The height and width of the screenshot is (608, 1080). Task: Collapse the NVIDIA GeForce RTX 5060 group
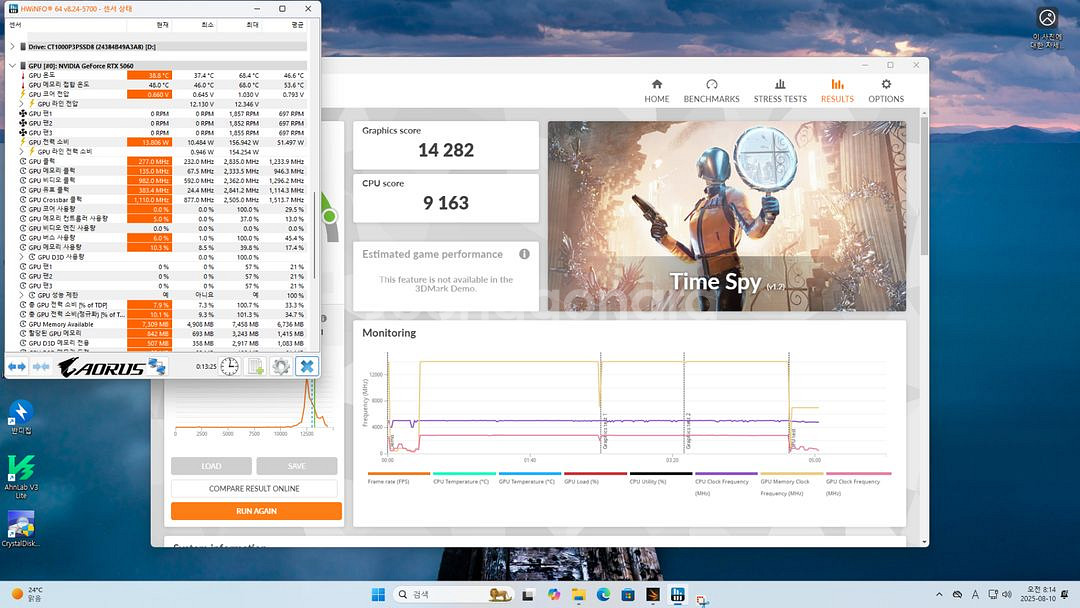click(x=12, y=66)
